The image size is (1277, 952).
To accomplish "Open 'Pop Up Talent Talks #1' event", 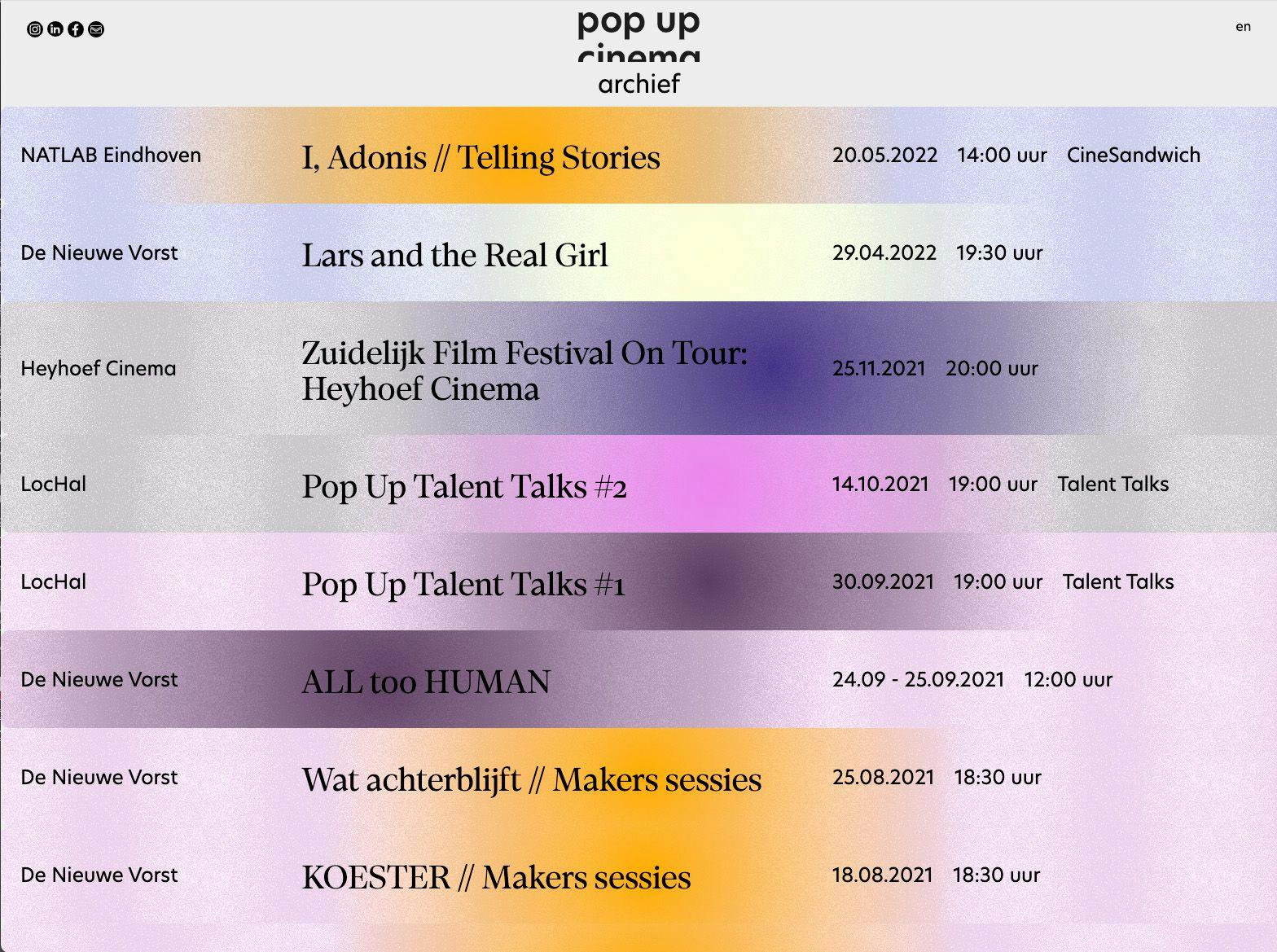I will point(463,584).
